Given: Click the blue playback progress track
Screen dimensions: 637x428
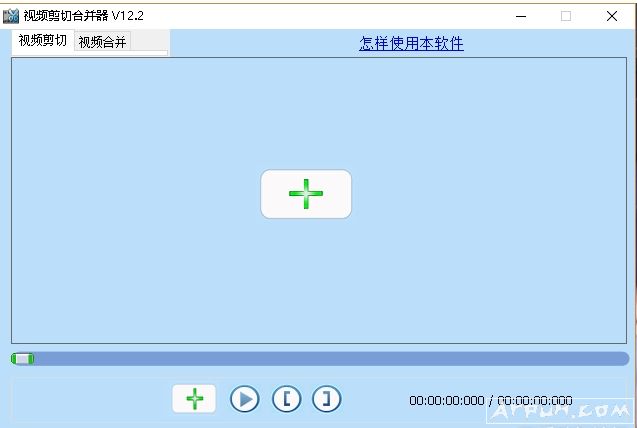Looking at the screenshot, I should 320,359.
